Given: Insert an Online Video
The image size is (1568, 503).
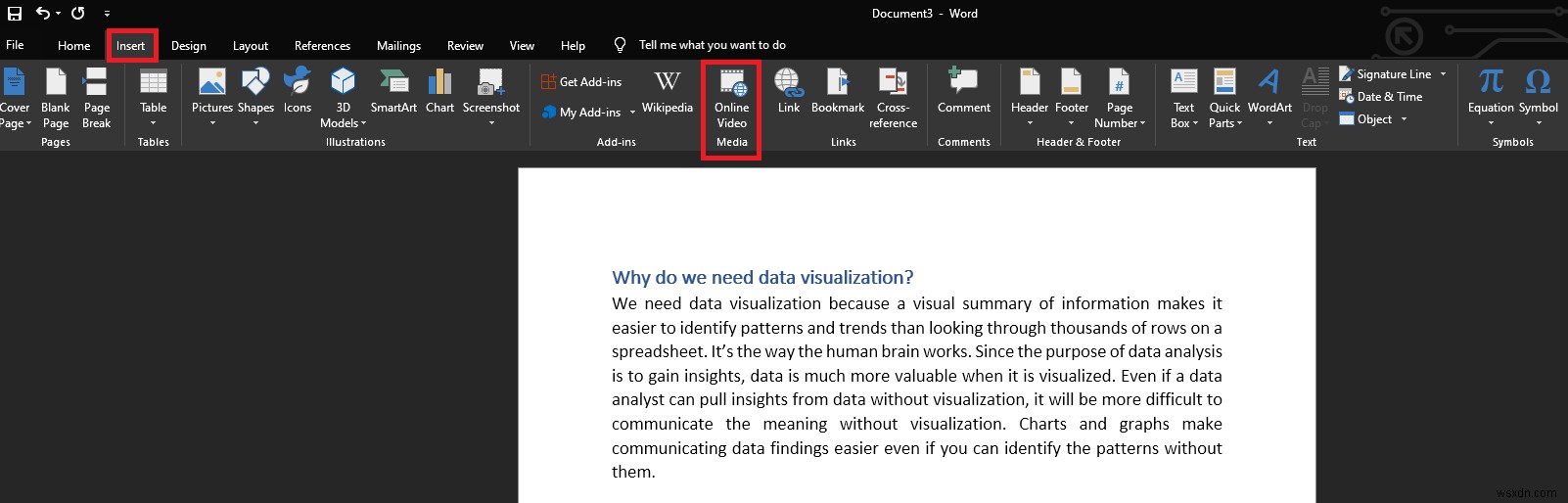Looking at the screenshot, I should click(731, 99).
